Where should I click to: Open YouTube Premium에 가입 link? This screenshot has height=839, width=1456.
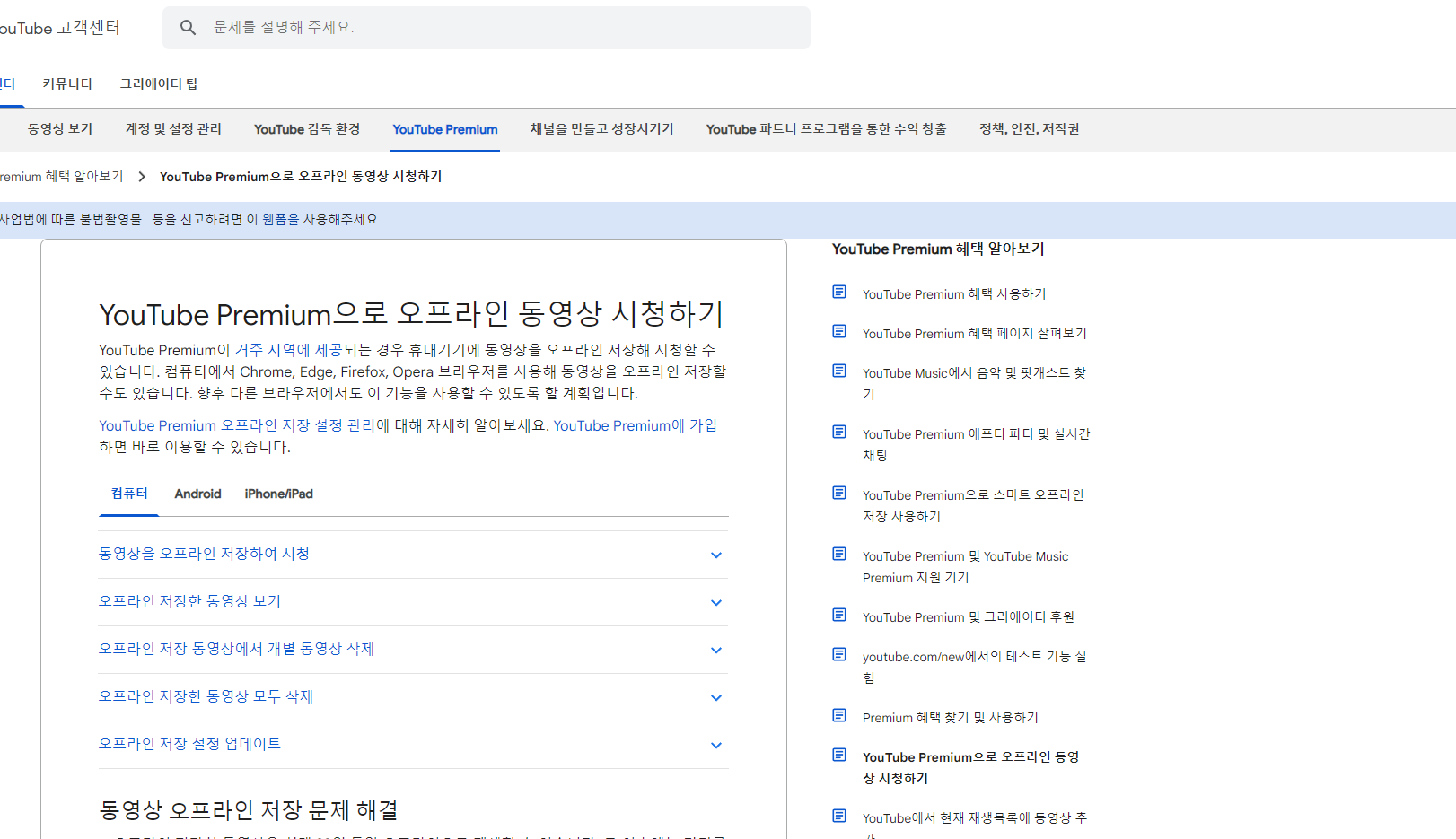point(636,425)
